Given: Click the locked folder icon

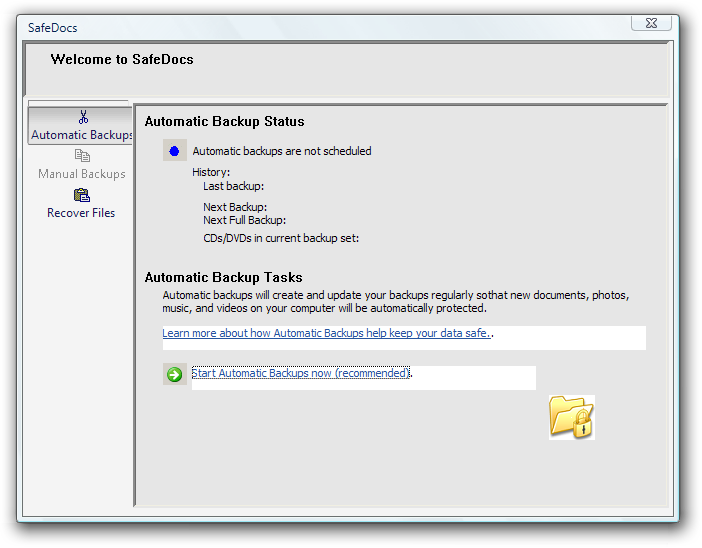Looking at the screenshot, I should tap(572, 417).
